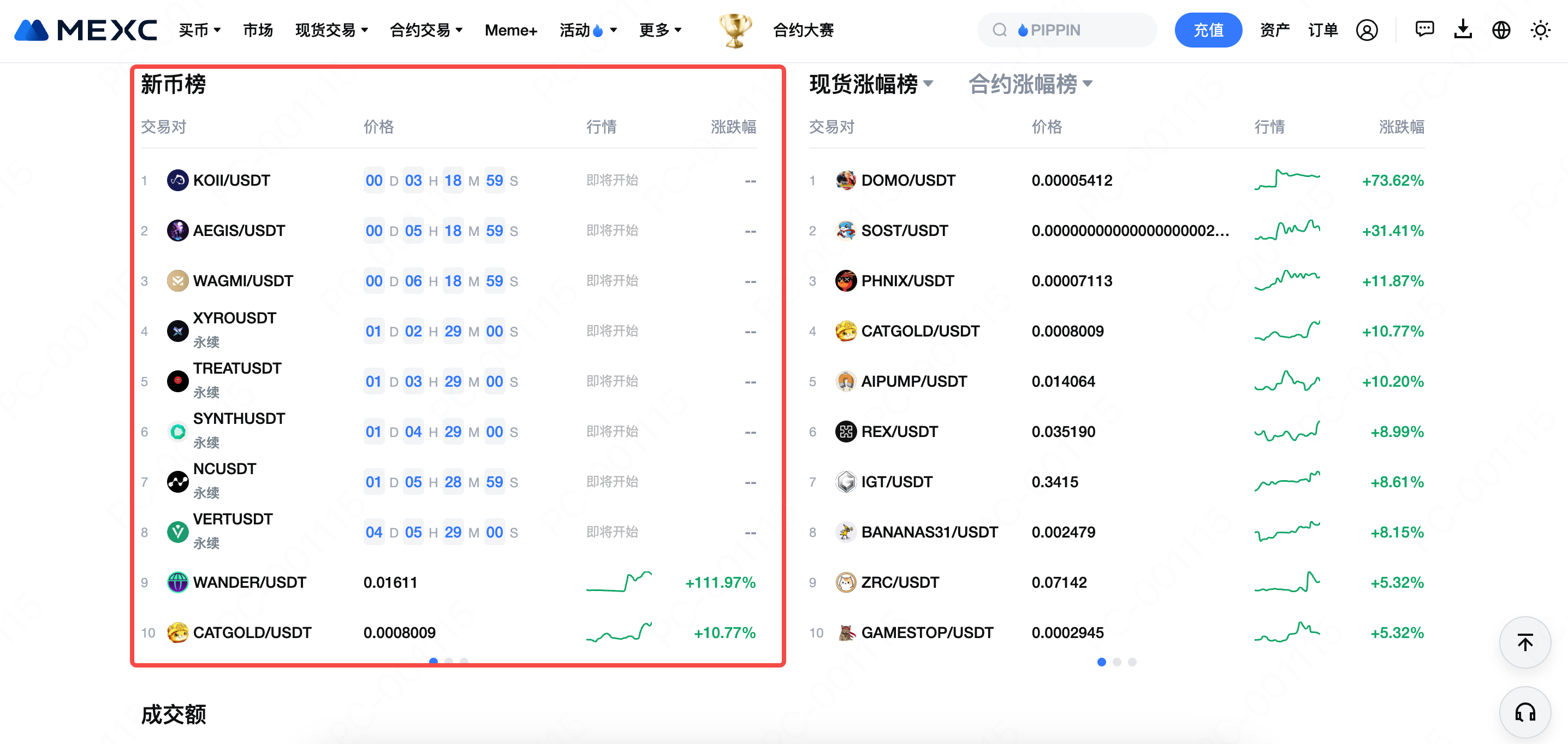
Task: Click the ZRC coin icon
Action: tap(846, 582)
